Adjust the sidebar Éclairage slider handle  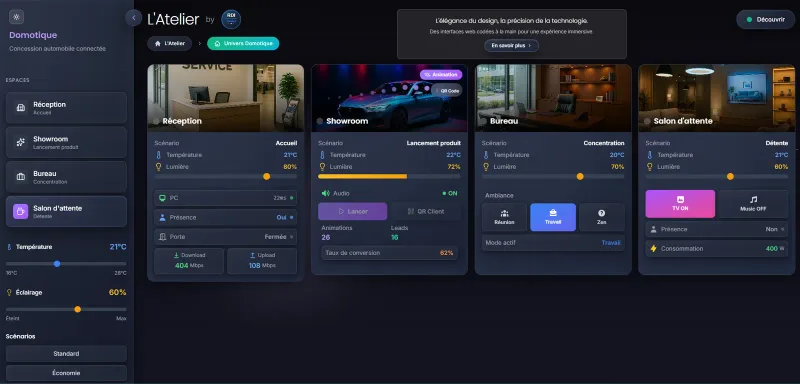(x=78, y=309)
